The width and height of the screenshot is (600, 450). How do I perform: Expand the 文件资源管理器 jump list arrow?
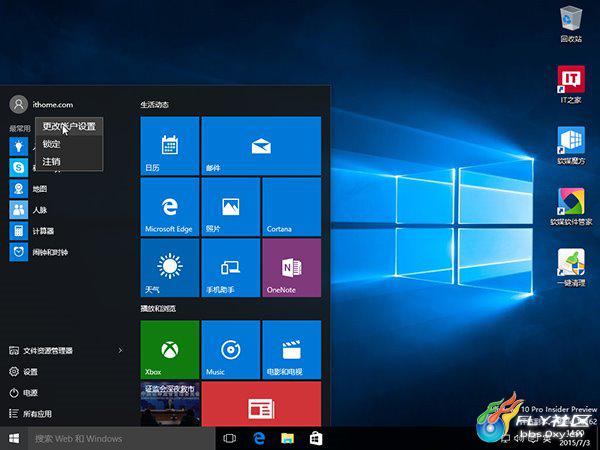(x=121, y=351)
